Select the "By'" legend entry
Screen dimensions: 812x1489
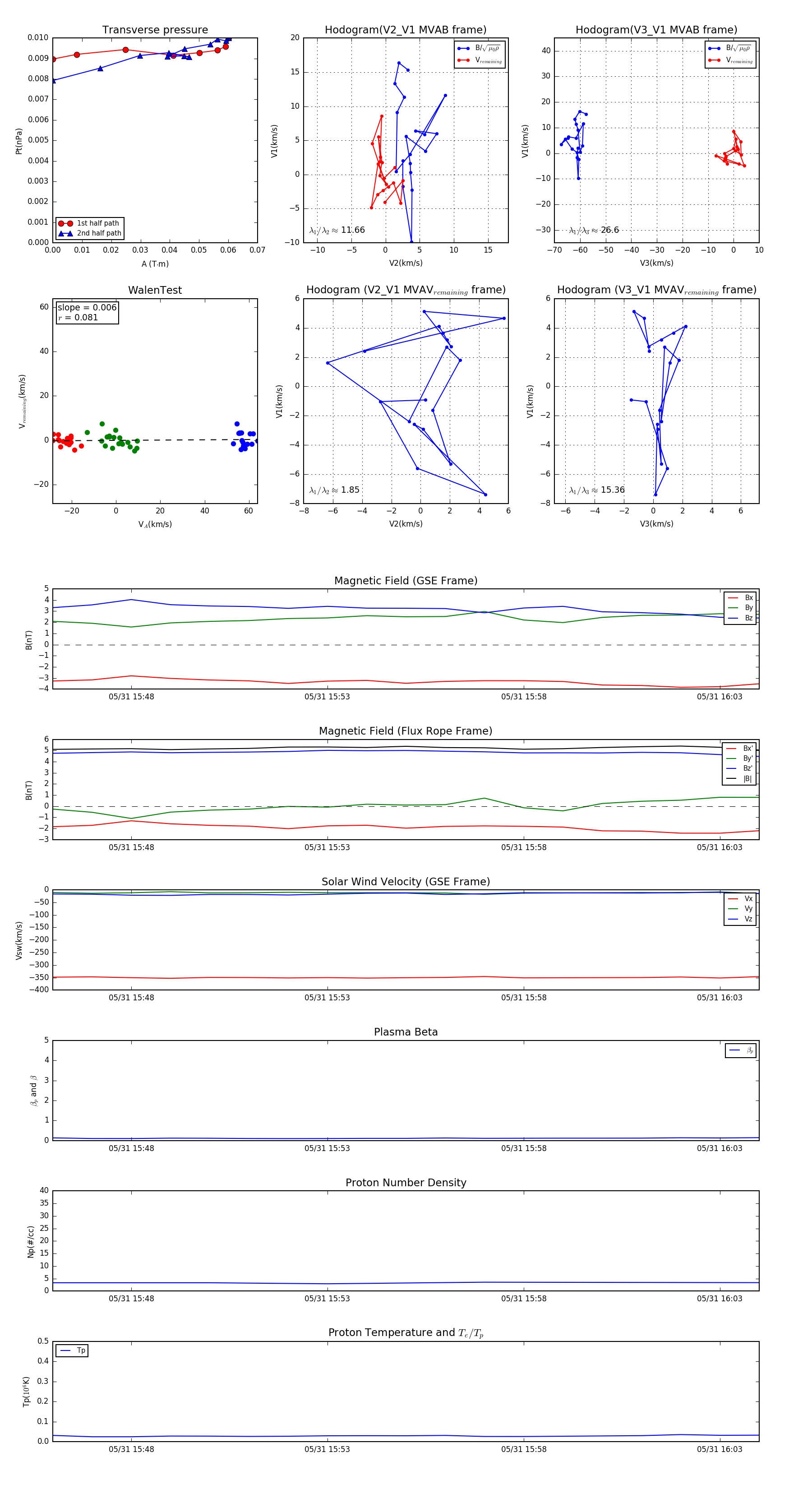pos(739,759)
